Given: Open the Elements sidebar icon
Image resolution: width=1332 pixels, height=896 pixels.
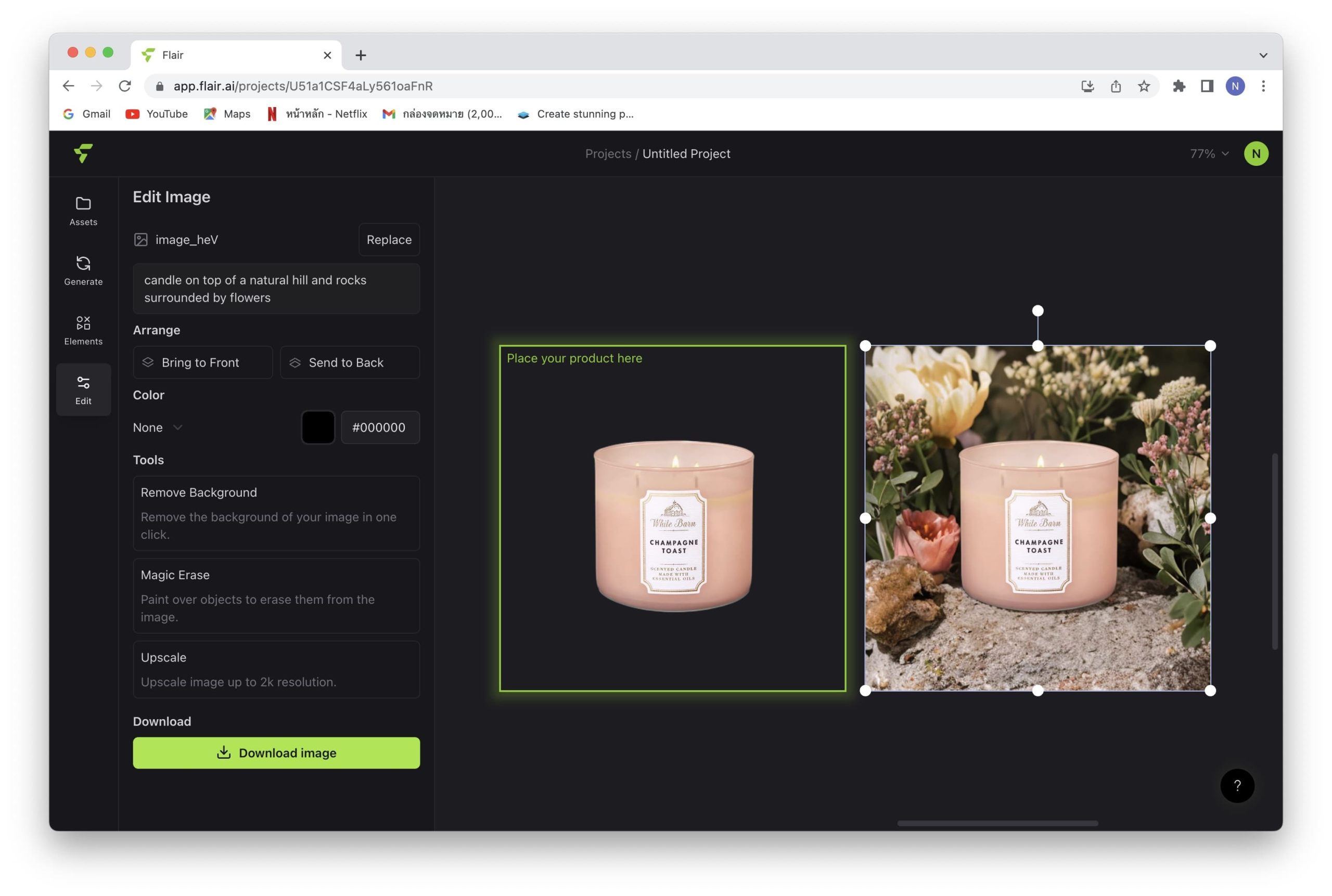Looking at the screenshot, I should pos(83,330).
